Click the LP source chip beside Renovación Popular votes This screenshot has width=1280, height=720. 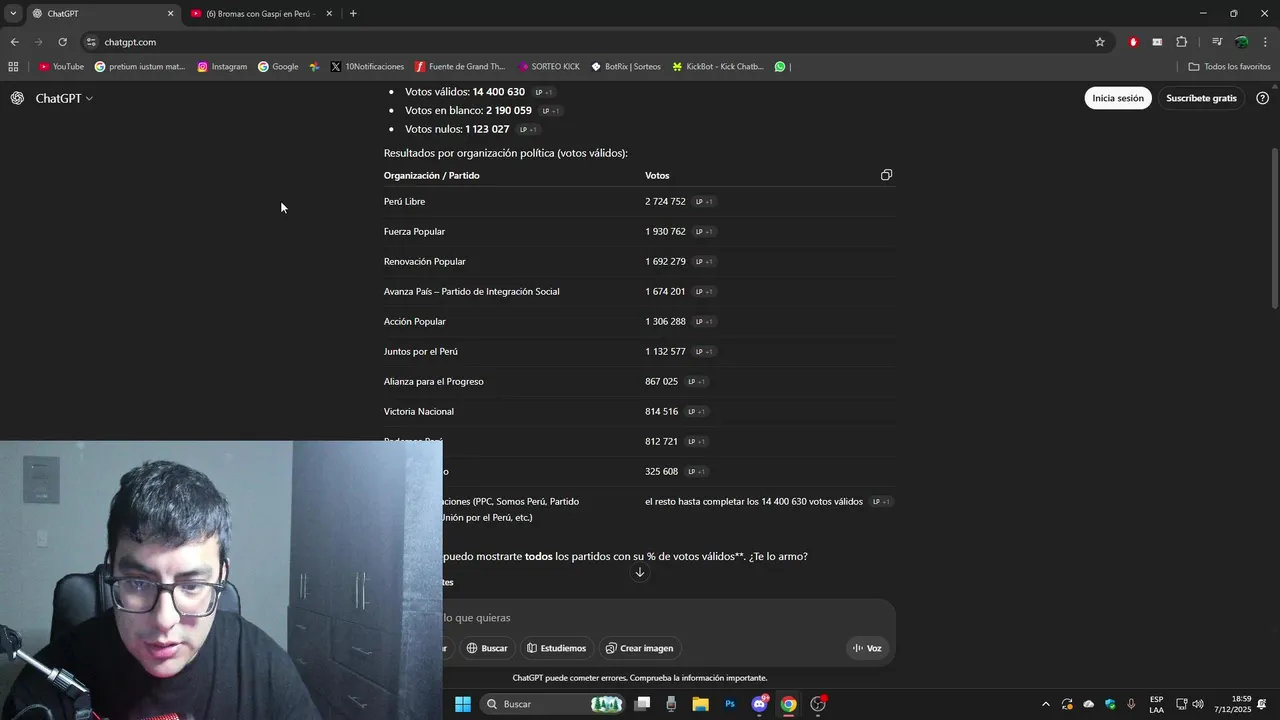[704, 261]
